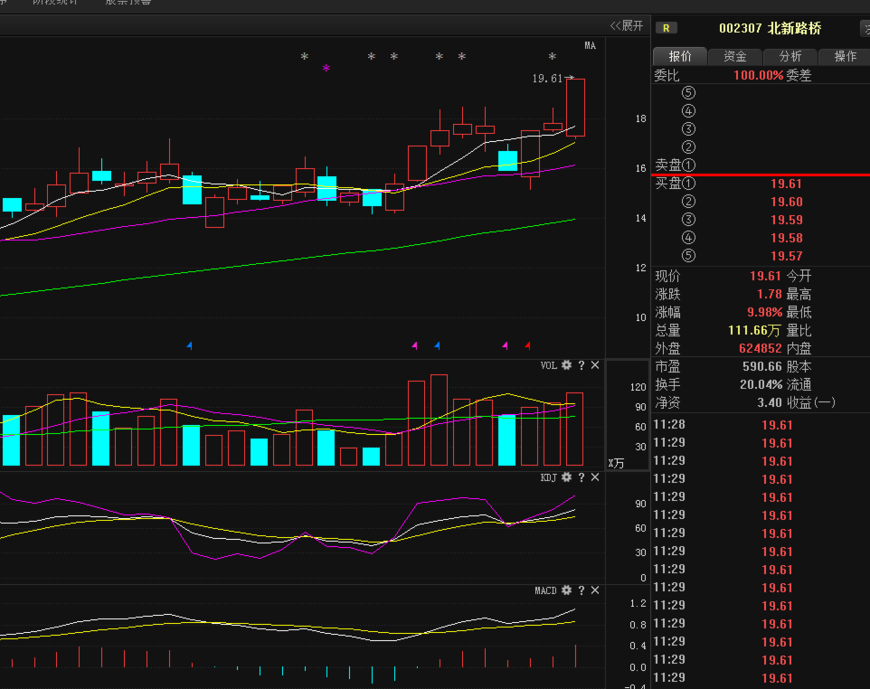Click the KDJ indicator label

click(x=548, y=478)
